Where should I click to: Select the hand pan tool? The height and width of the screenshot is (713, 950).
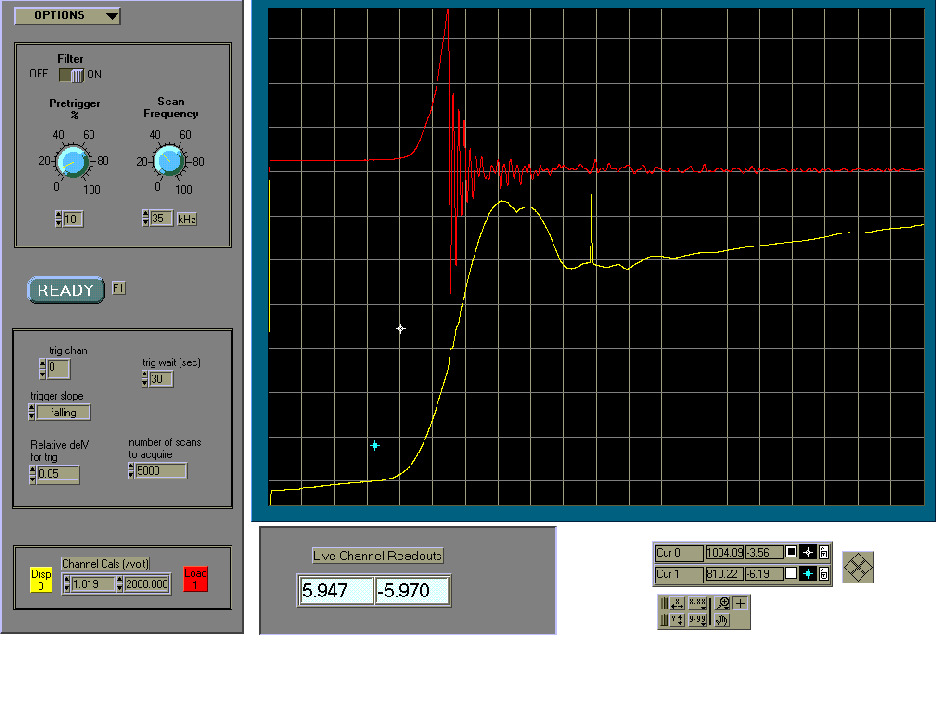[x=723, y=620]
